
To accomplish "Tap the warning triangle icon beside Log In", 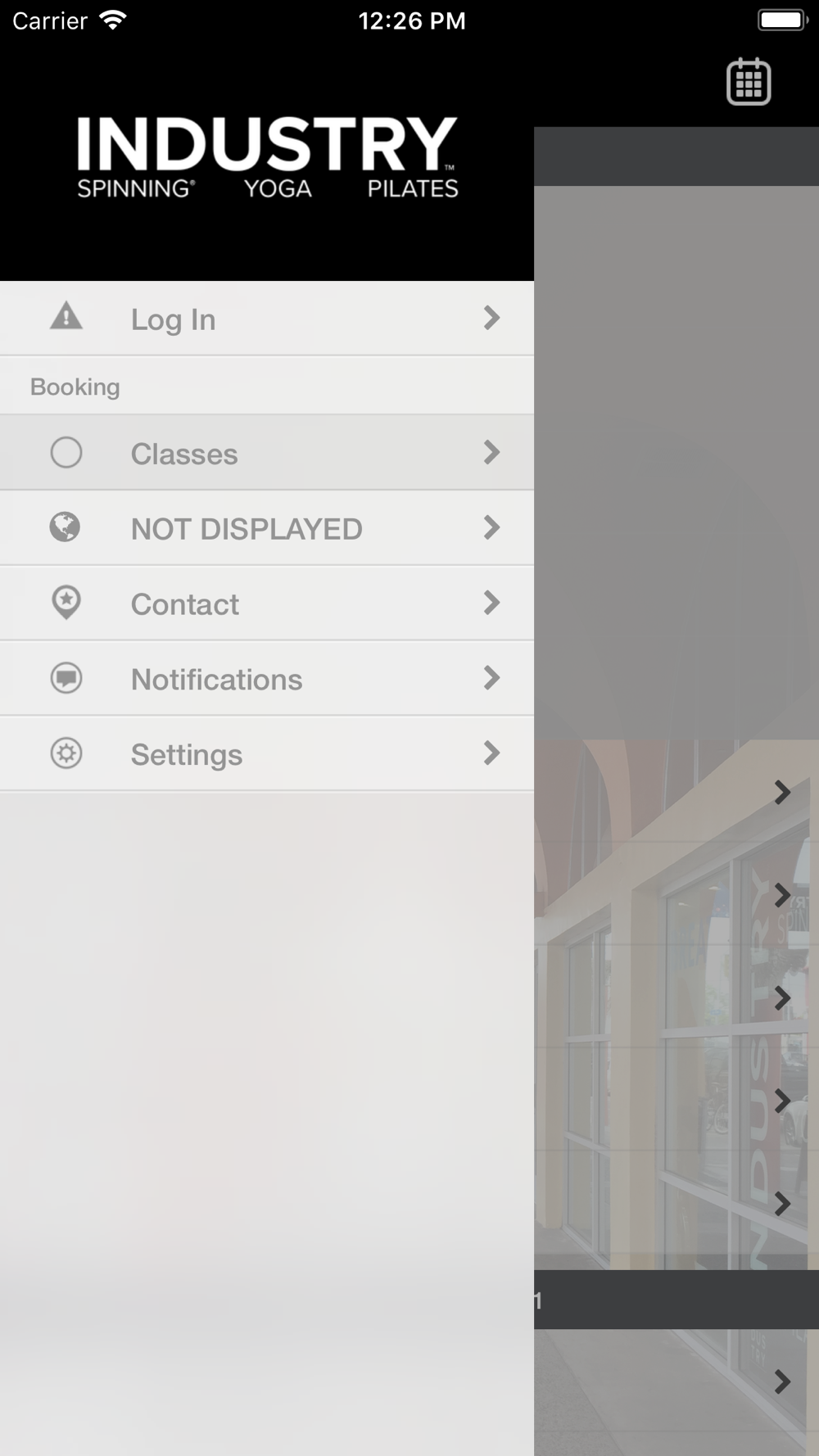I will coord(66,316).
